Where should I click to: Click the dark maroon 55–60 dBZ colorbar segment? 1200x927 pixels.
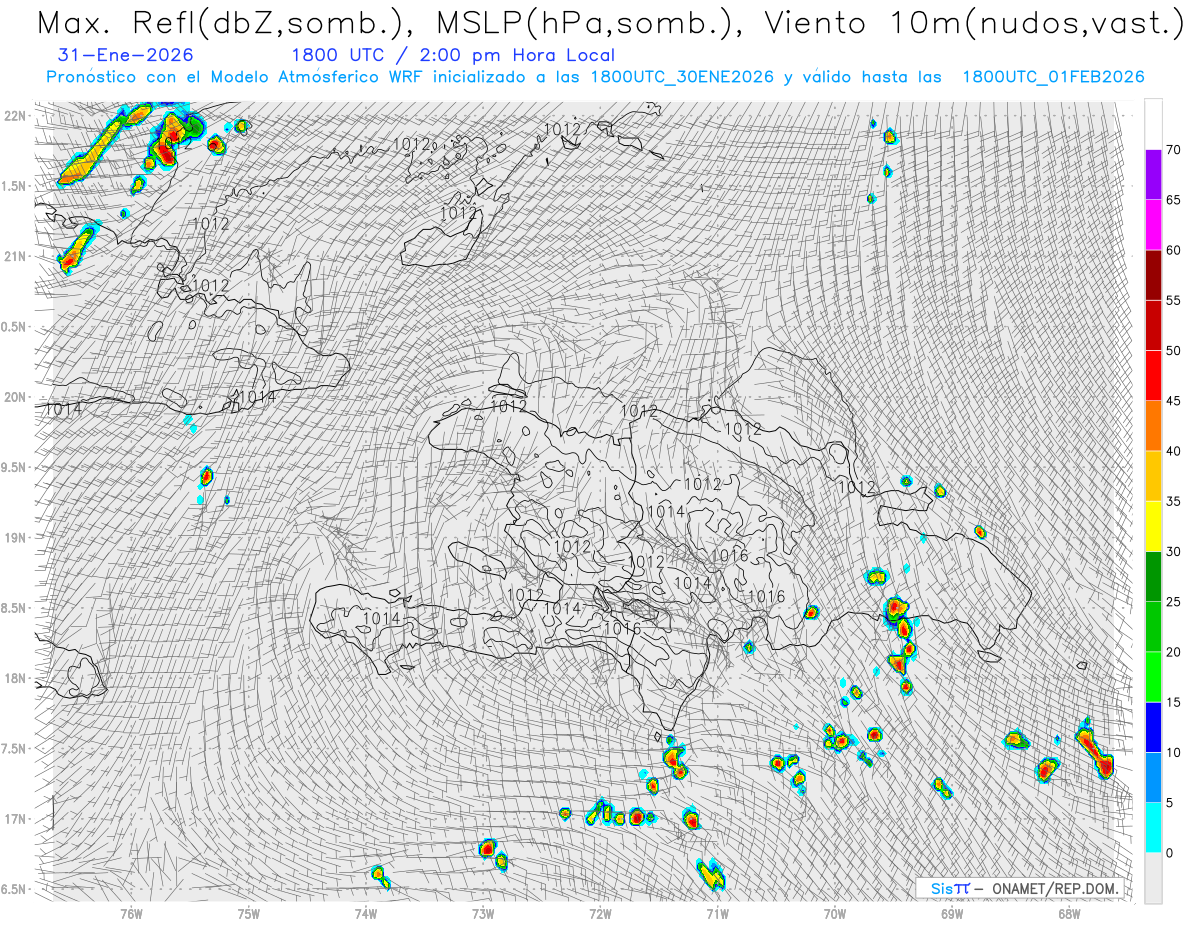pyautogui.click(x=1153, y=275)
